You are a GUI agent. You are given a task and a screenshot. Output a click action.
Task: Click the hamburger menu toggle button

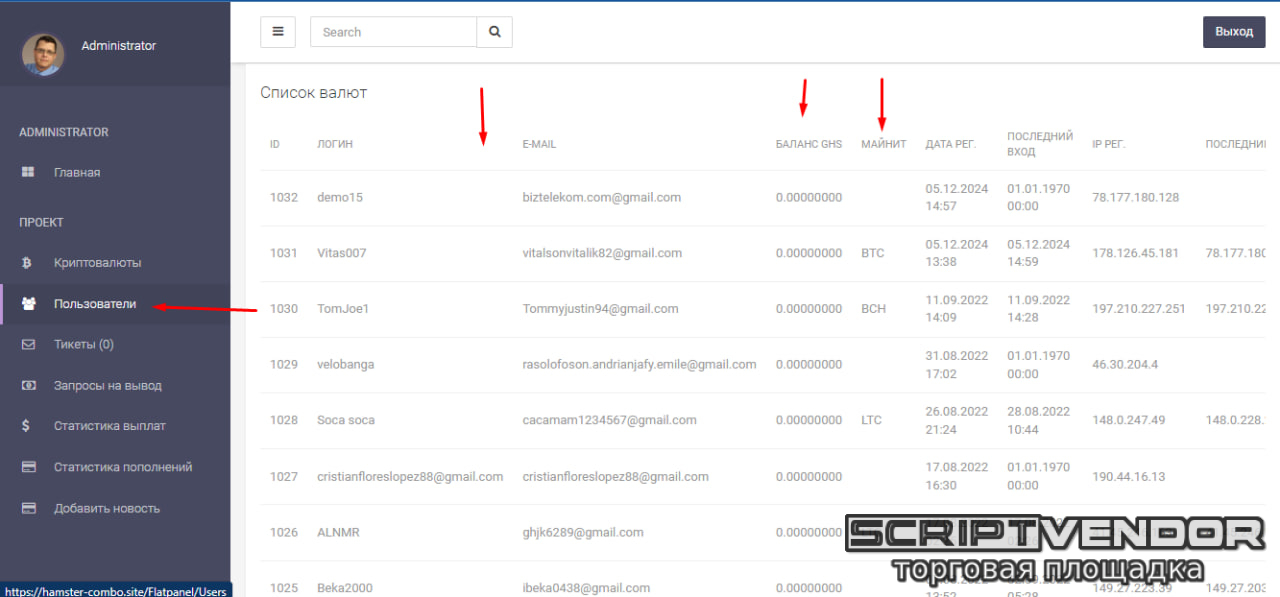click(x=278, y=32)
